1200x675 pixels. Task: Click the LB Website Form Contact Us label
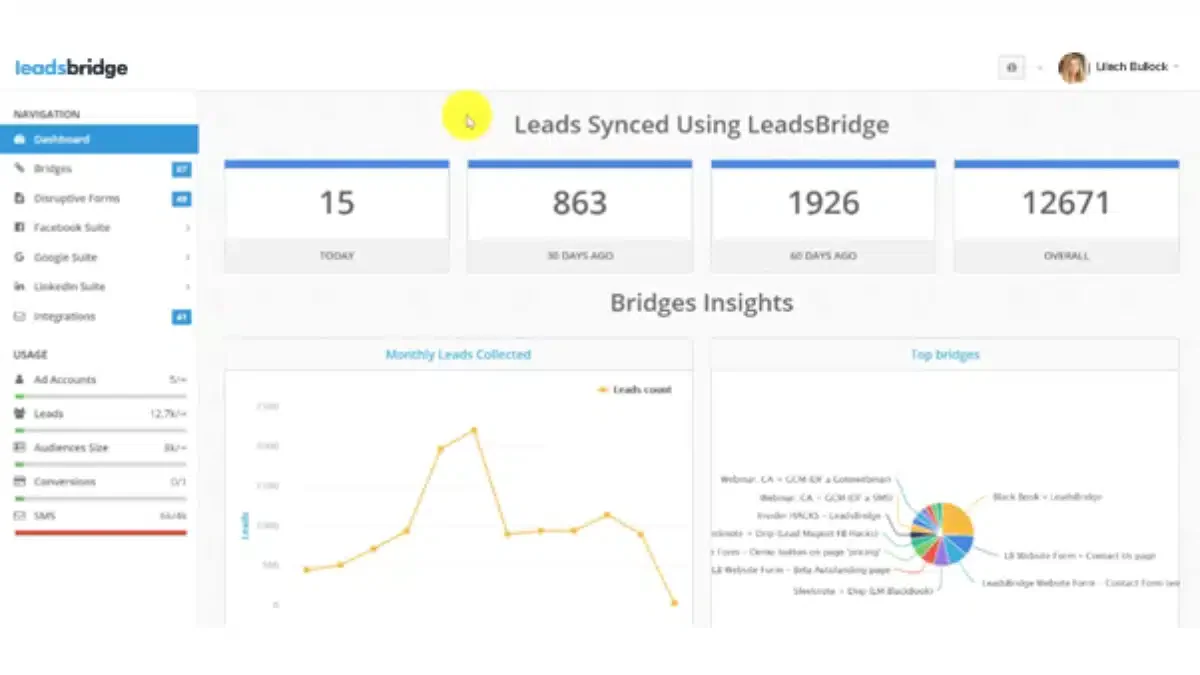1080,554
